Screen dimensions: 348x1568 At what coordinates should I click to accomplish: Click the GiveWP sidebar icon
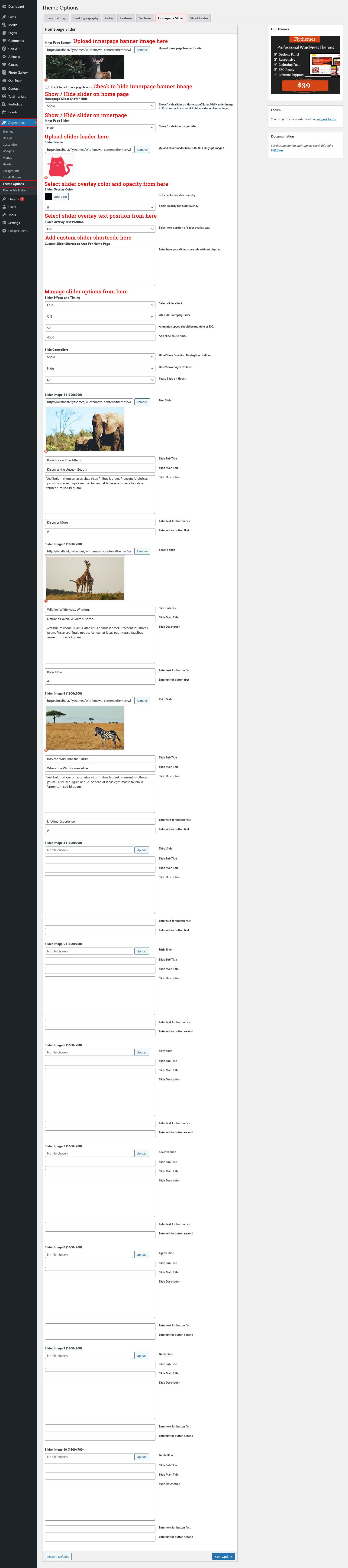tap(4, 49)
